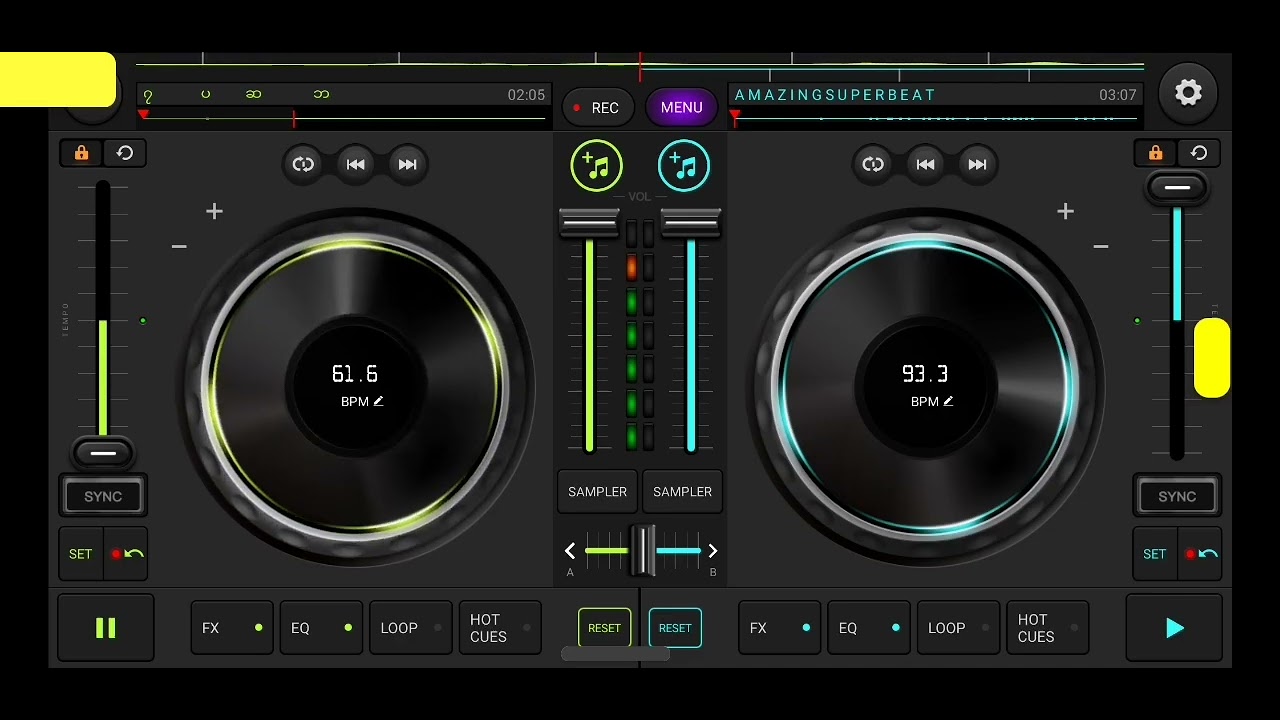Open the right deck EQ panel
The height and width of the screenshot is (720, 1280).
click(x=869, y=628)
